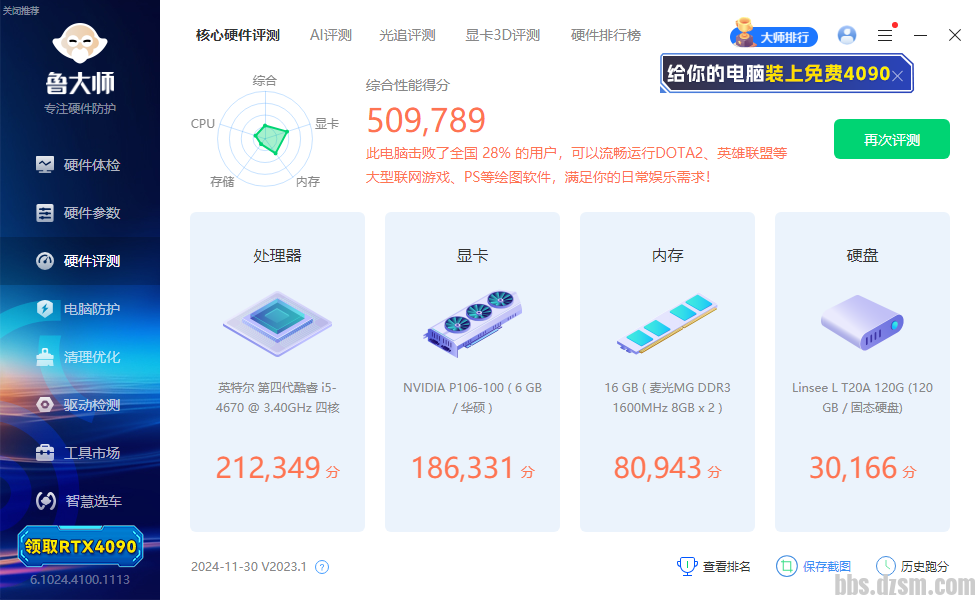Screen dimensions: 980x600
Task: Click the 处理器 CPU chip thumbnail
Action: 277,320
